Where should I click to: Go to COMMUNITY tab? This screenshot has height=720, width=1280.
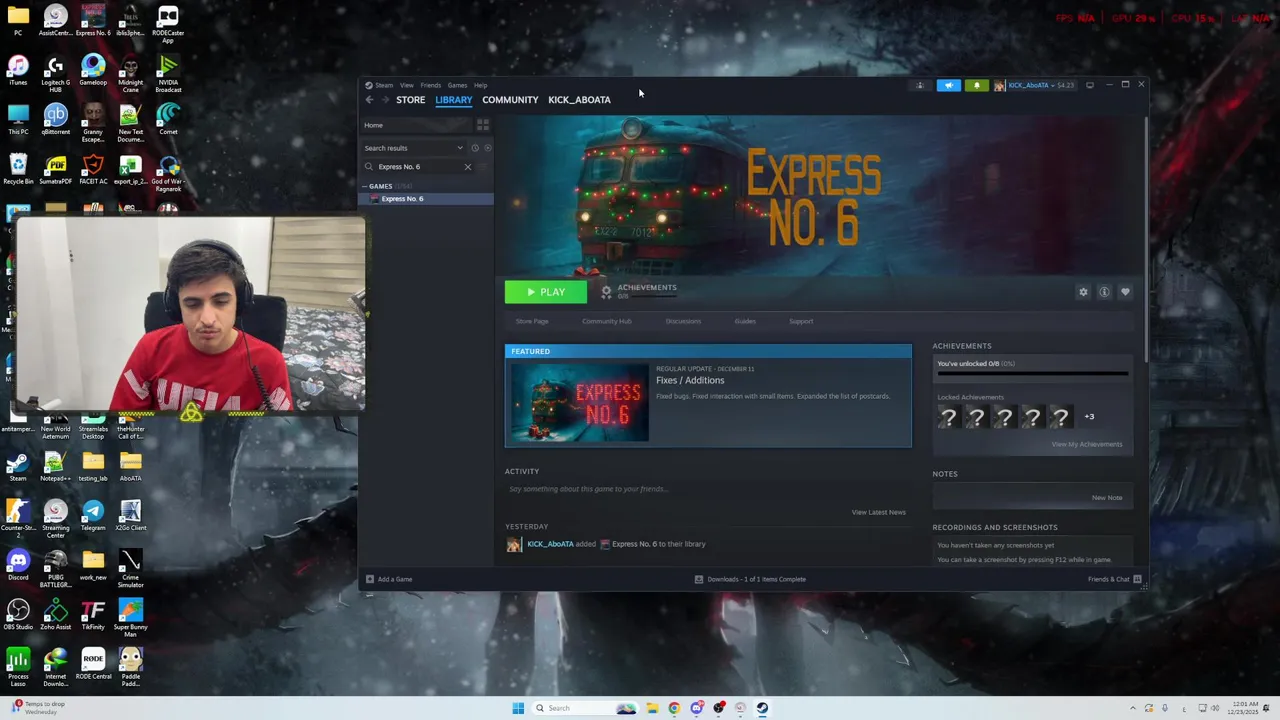510,100
